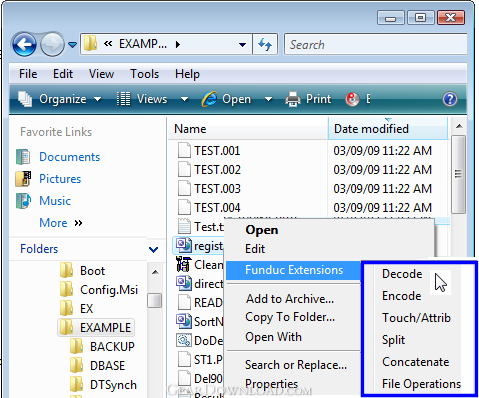Choose Edit in the context menu
Viewport: 479px width, 398px height.
[255, 249]
